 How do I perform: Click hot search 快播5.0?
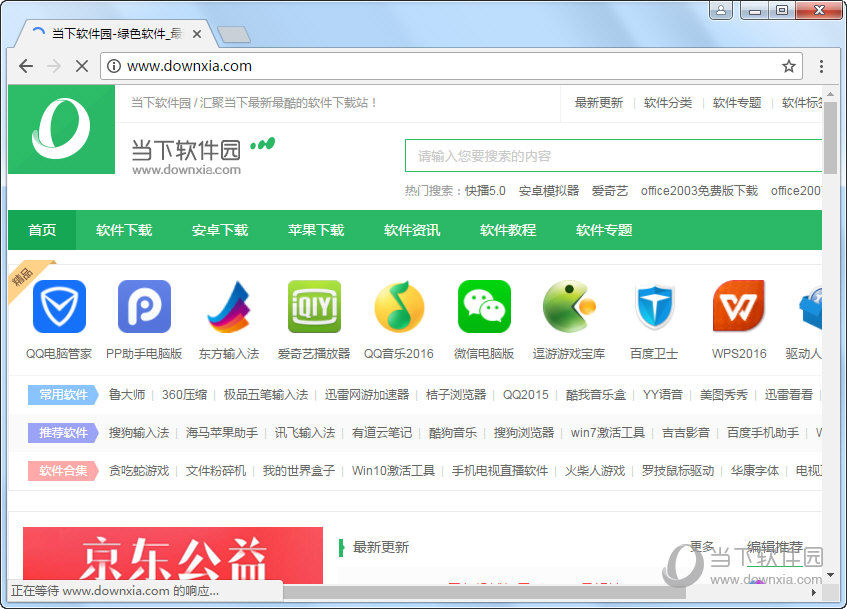click(486, 191)
